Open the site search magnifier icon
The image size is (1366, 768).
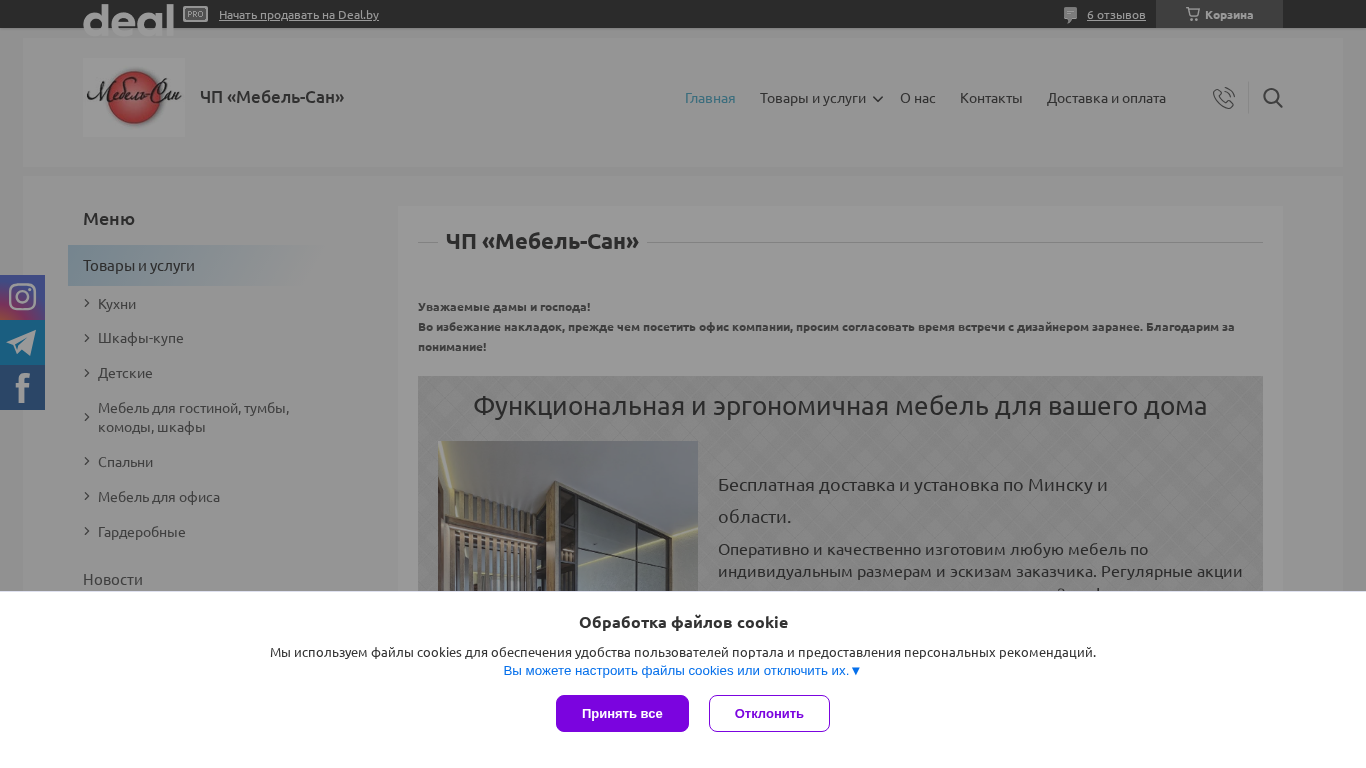point(1273,98)
